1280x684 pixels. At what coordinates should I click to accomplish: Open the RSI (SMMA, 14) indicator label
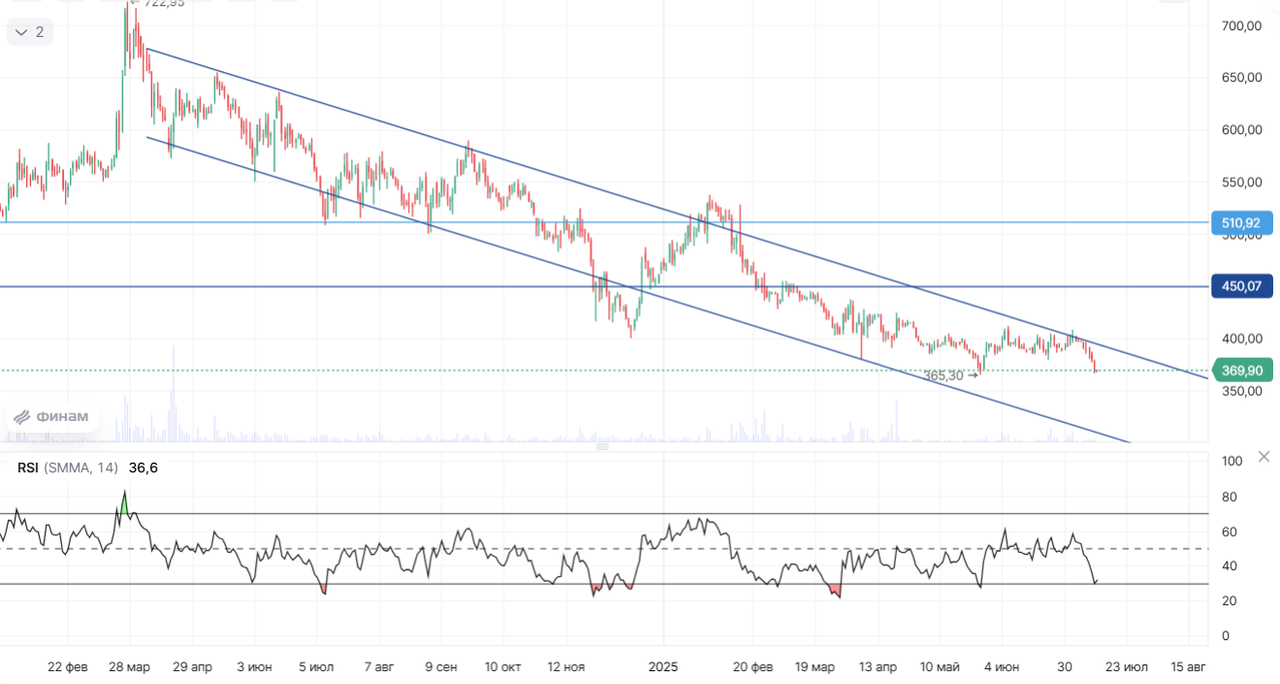(68, 467)
